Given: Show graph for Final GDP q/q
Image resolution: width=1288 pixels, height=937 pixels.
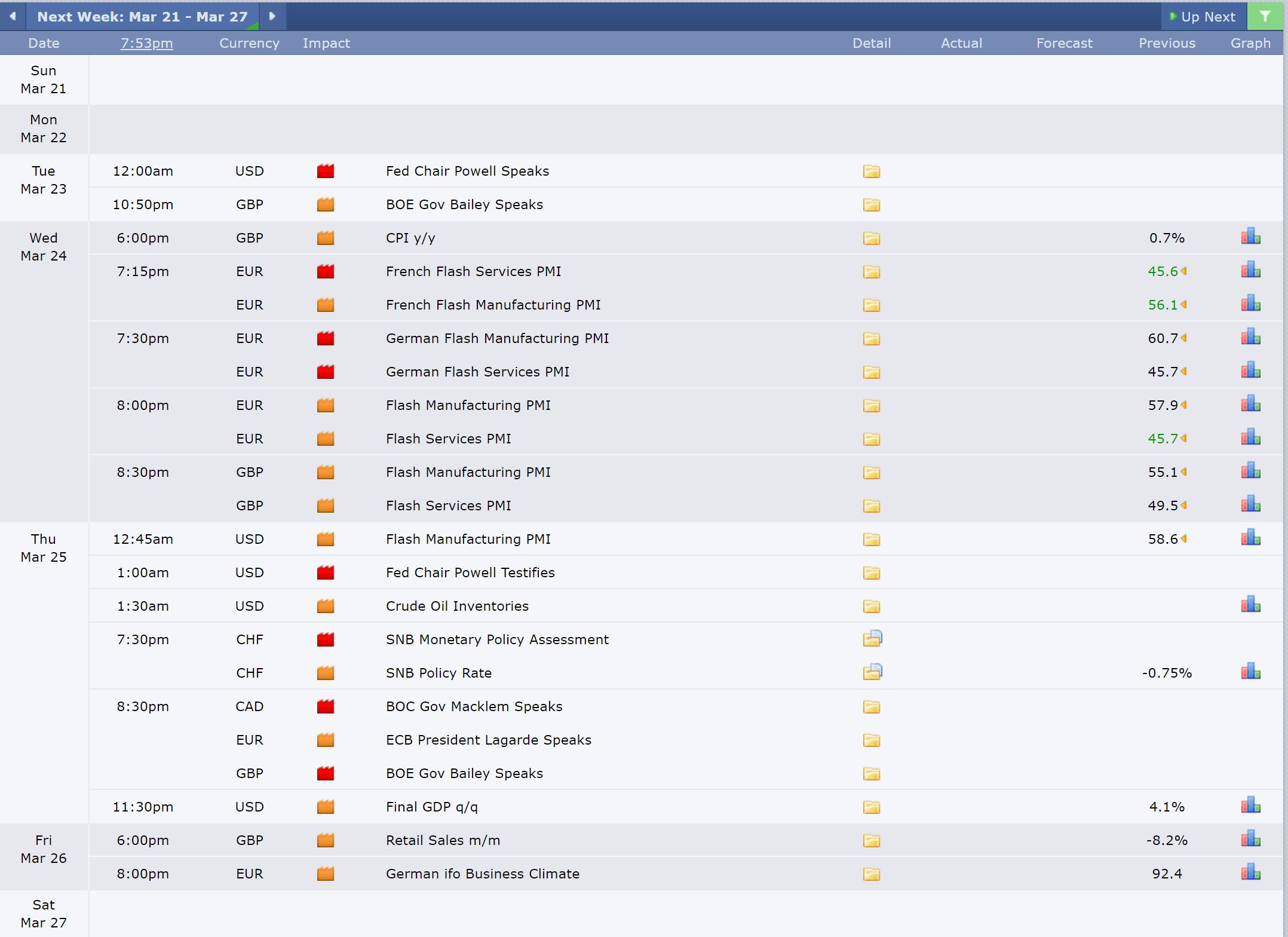Looking at the screenshot, I should tap(1250, 806).
